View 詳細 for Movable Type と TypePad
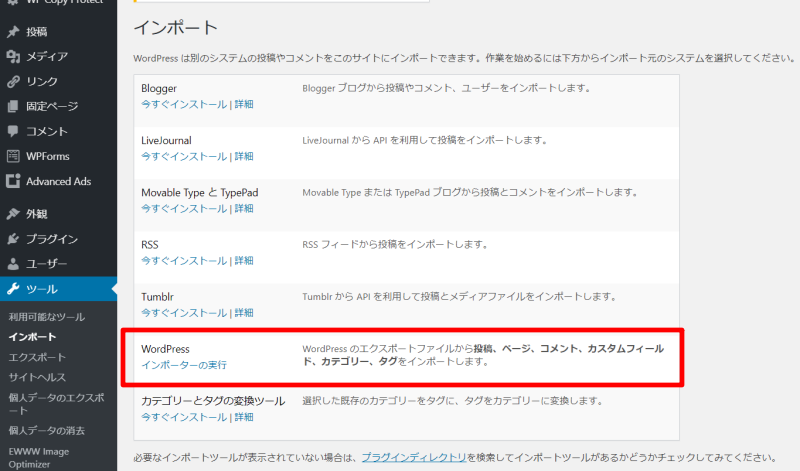The width and height of the screenshot is (800, 471). [244, 208]
